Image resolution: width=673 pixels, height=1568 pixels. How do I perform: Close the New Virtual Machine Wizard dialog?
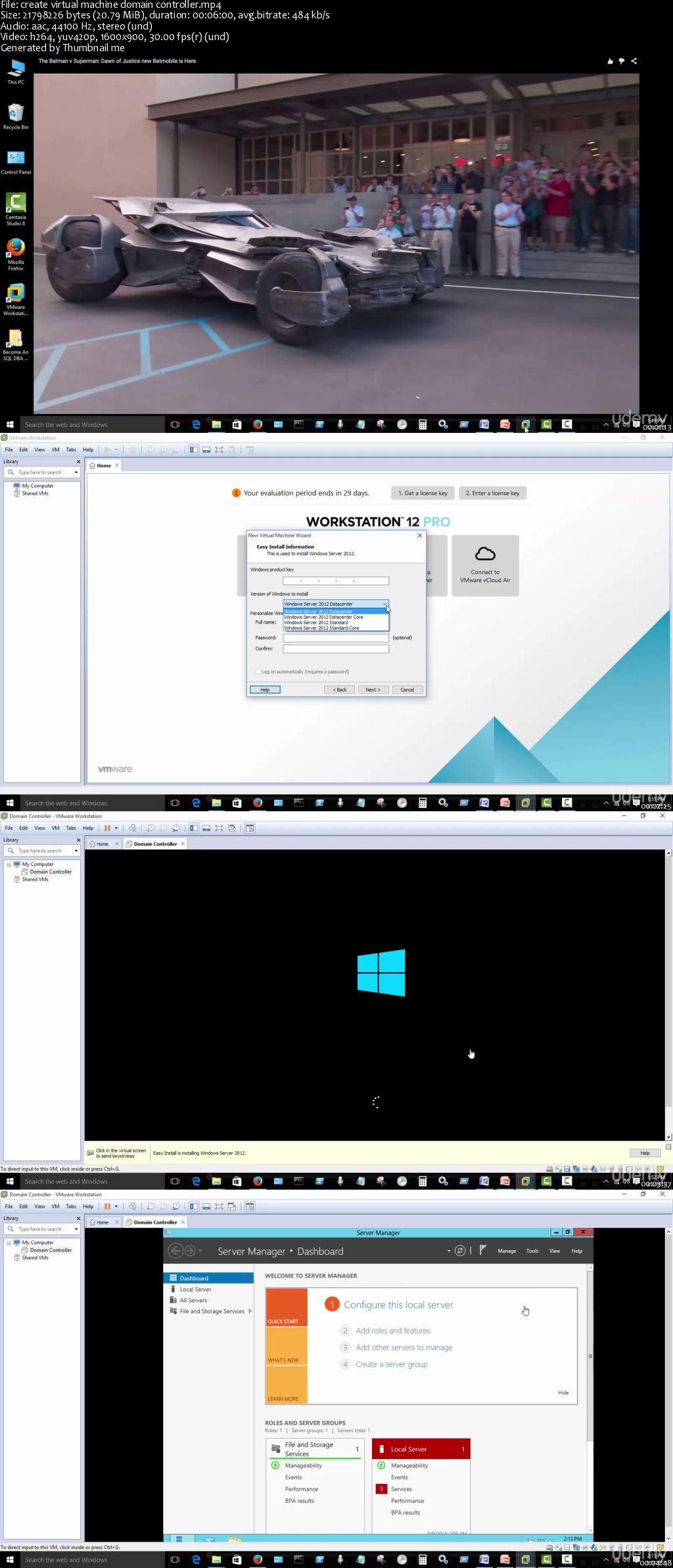pyautogui.click(x=419, y=535)
